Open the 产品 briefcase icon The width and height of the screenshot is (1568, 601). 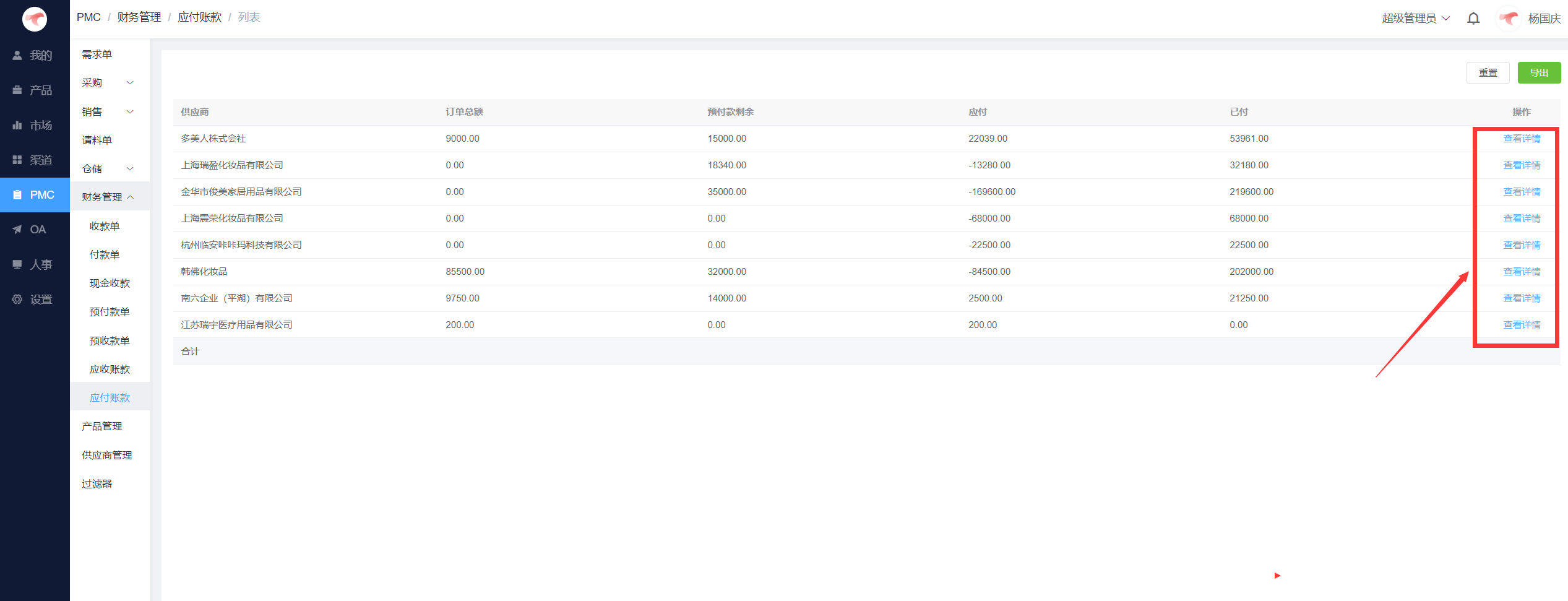point(17,90)
